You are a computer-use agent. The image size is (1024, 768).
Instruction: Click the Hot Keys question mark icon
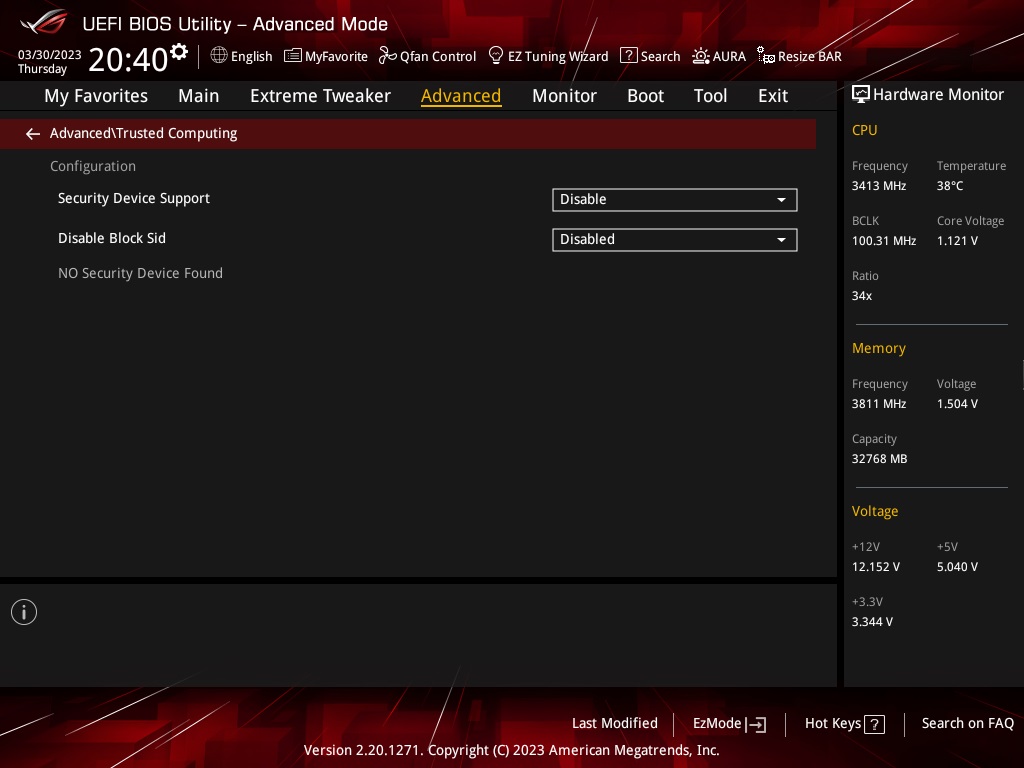(x=874, y=724)
